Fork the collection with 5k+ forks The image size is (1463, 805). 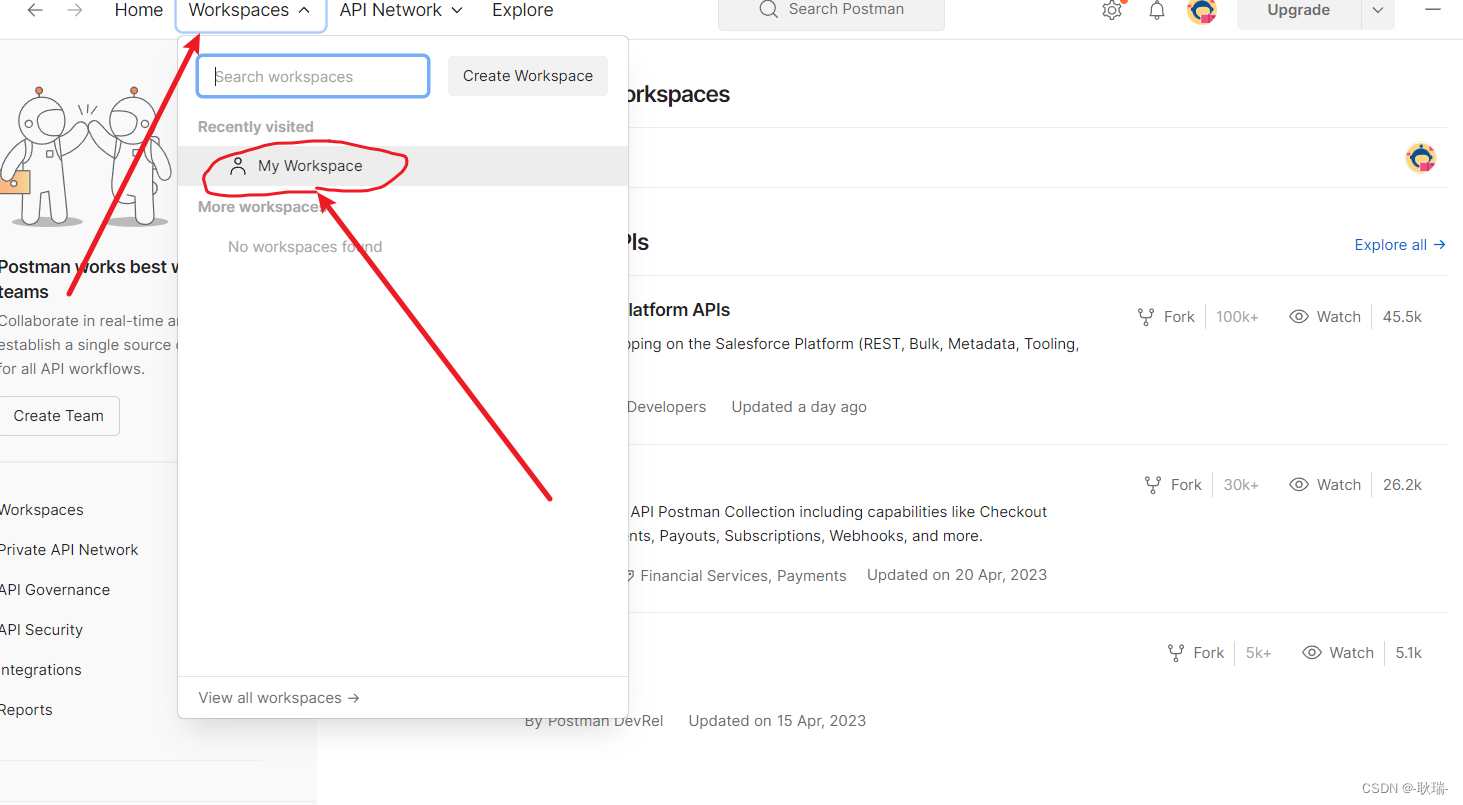point(1196,653)
